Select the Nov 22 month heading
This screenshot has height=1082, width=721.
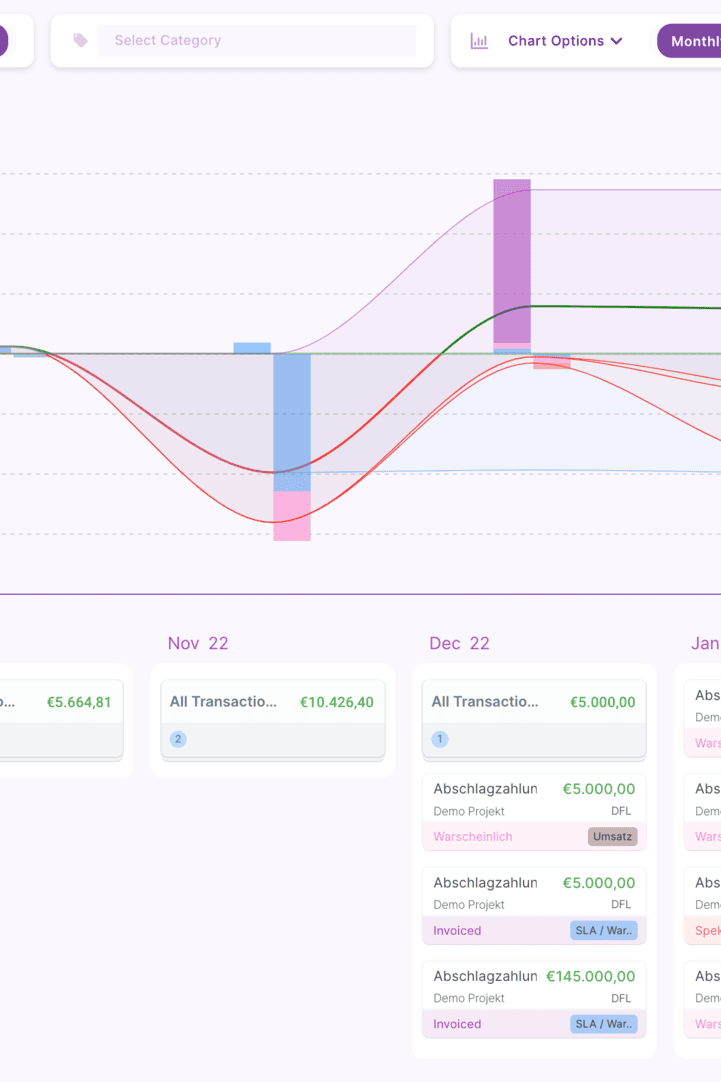[x=198, y=643]
